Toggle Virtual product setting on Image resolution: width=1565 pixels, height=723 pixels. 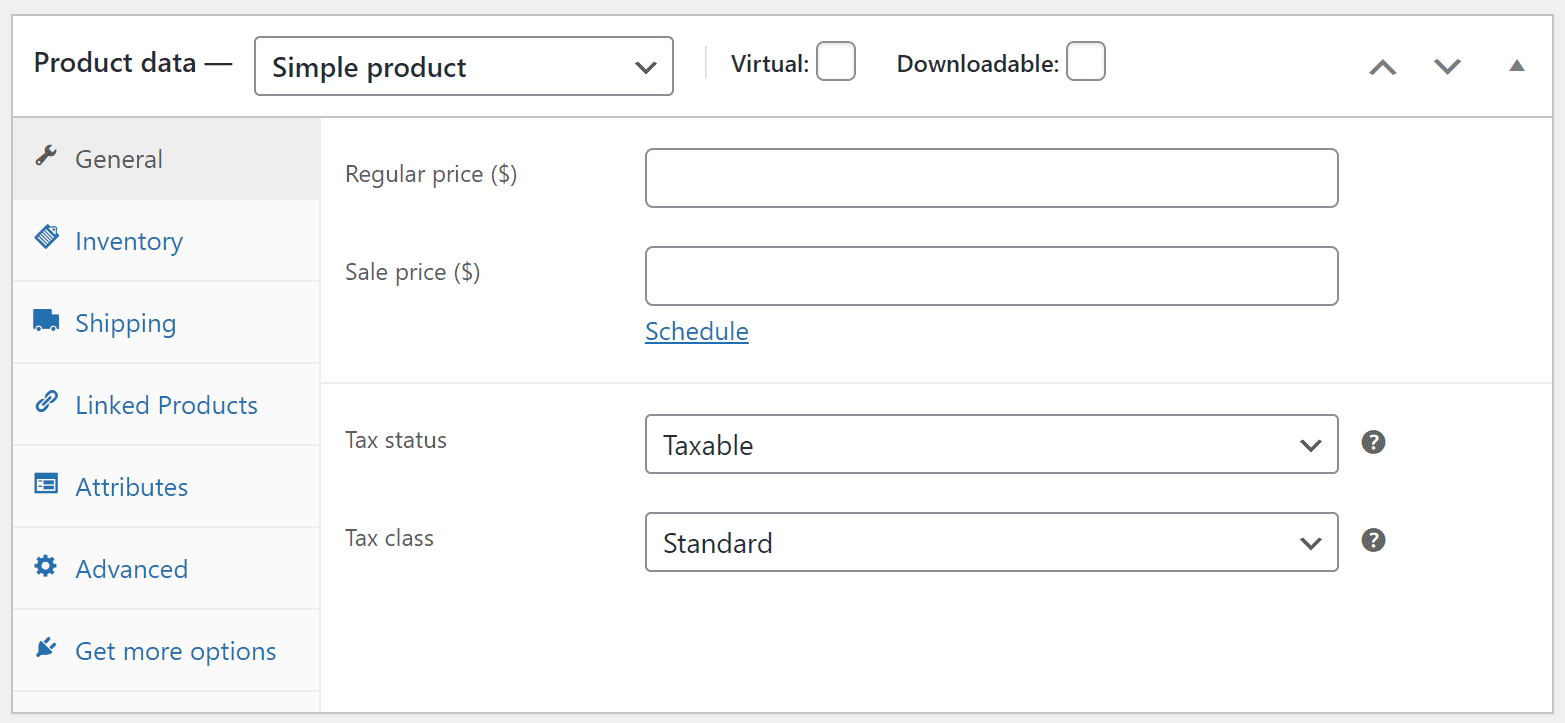pos(836,61)
